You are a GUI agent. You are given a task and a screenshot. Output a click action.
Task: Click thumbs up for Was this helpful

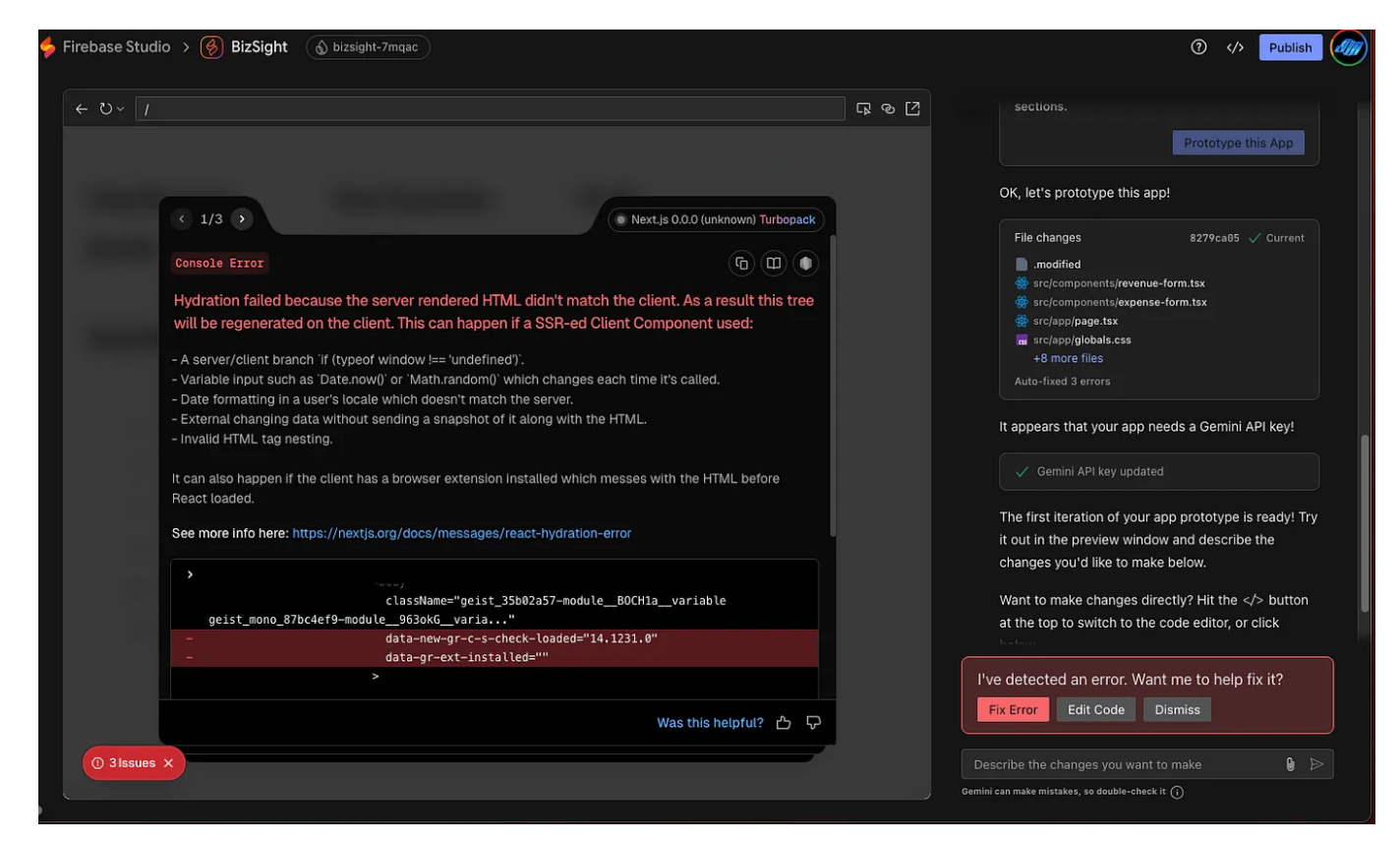784,723
